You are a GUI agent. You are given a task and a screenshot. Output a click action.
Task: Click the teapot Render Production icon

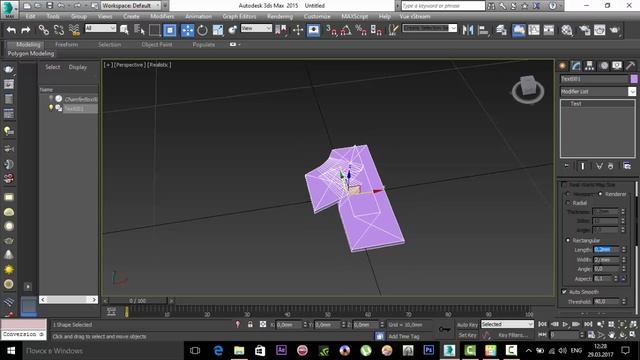click(x=615, y=30)
